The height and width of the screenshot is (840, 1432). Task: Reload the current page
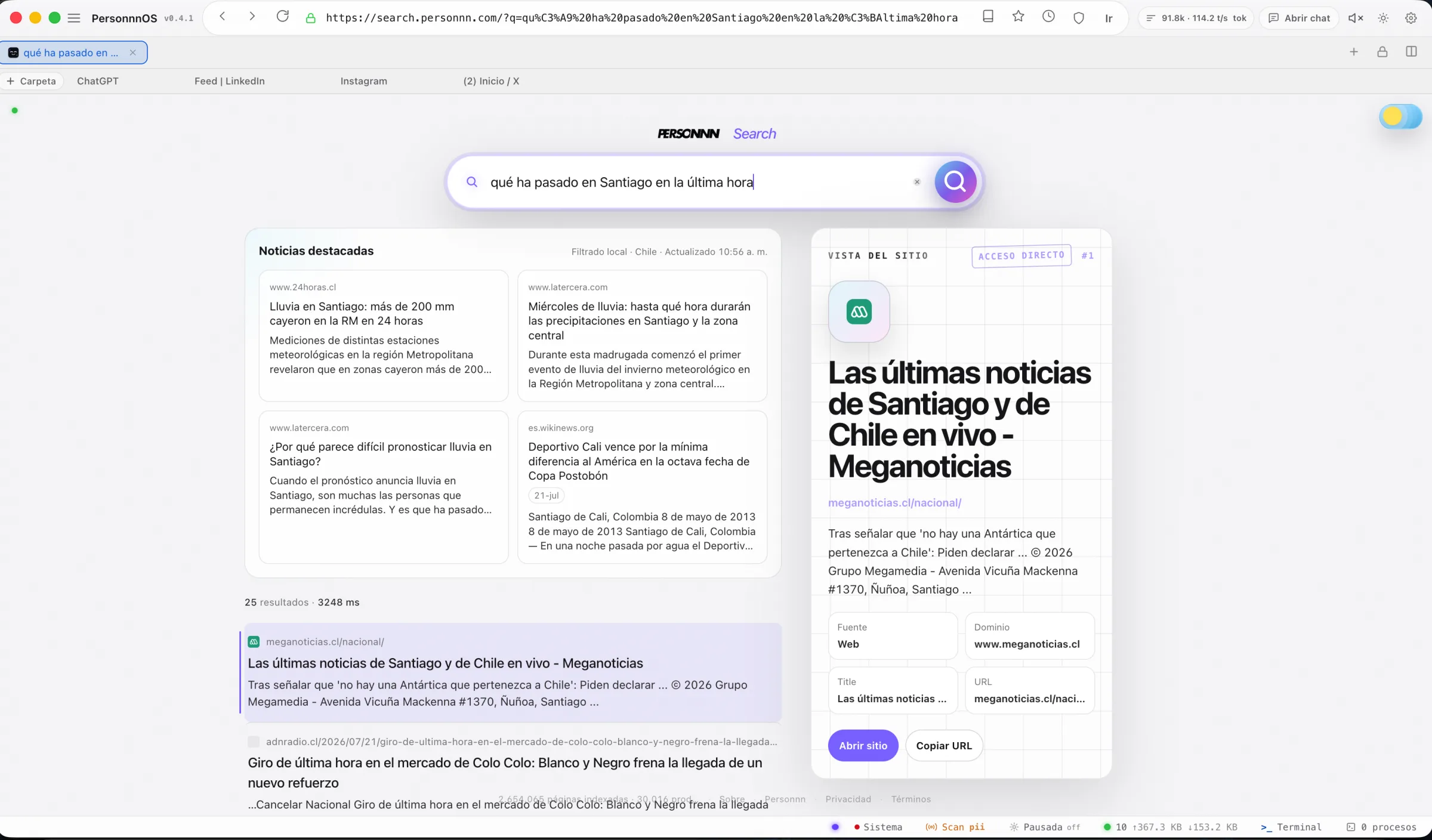(283, 17)
